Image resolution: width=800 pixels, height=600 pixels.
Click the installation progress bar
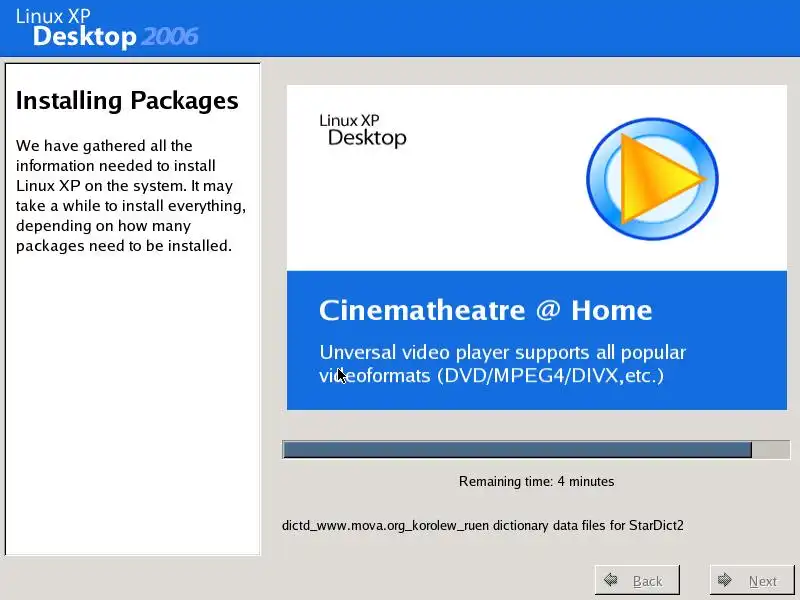[x=536, y=449]
